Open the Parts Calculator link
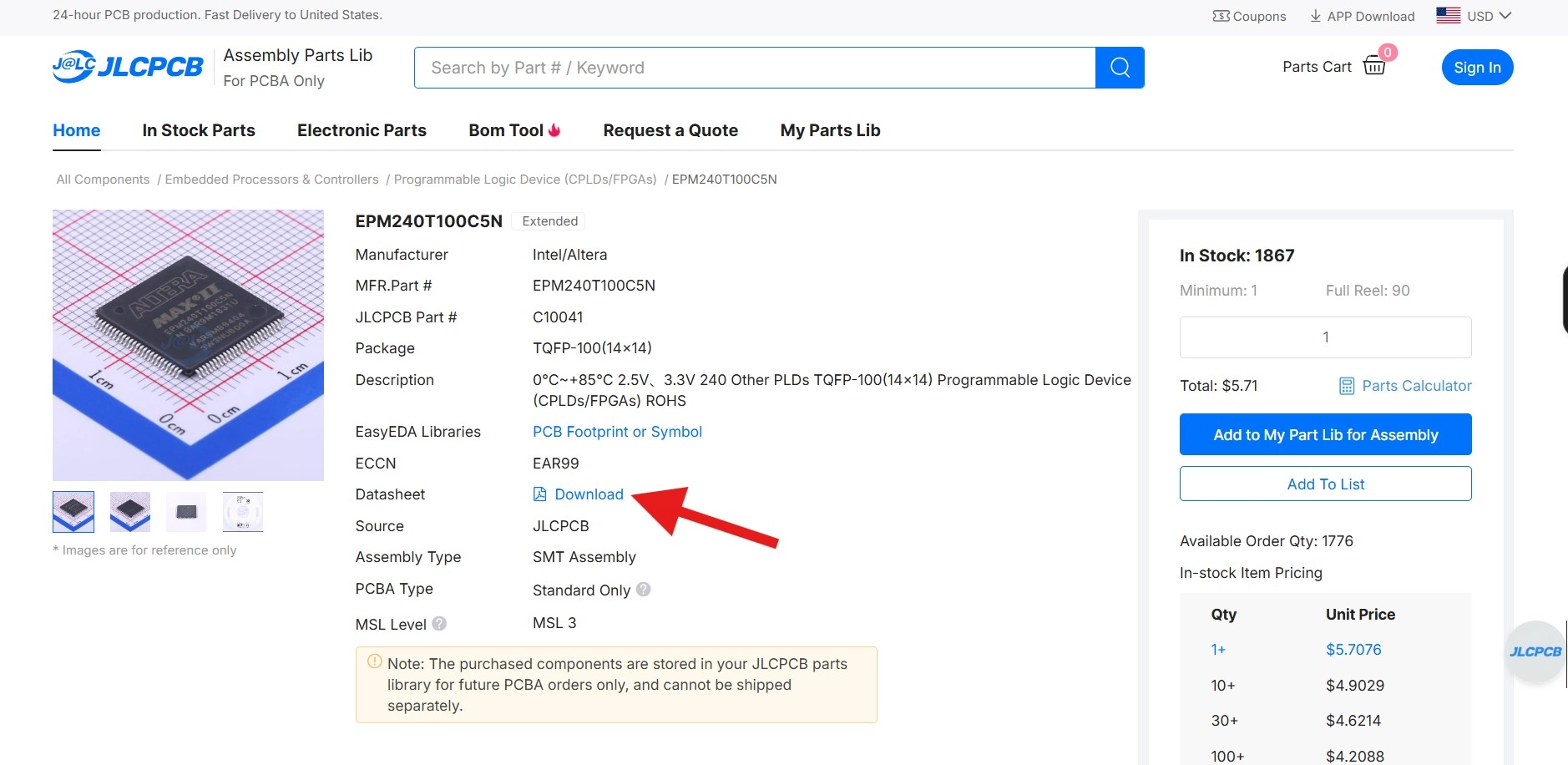The width and height of the screenshot is (1568, 765). point(1416,386)
